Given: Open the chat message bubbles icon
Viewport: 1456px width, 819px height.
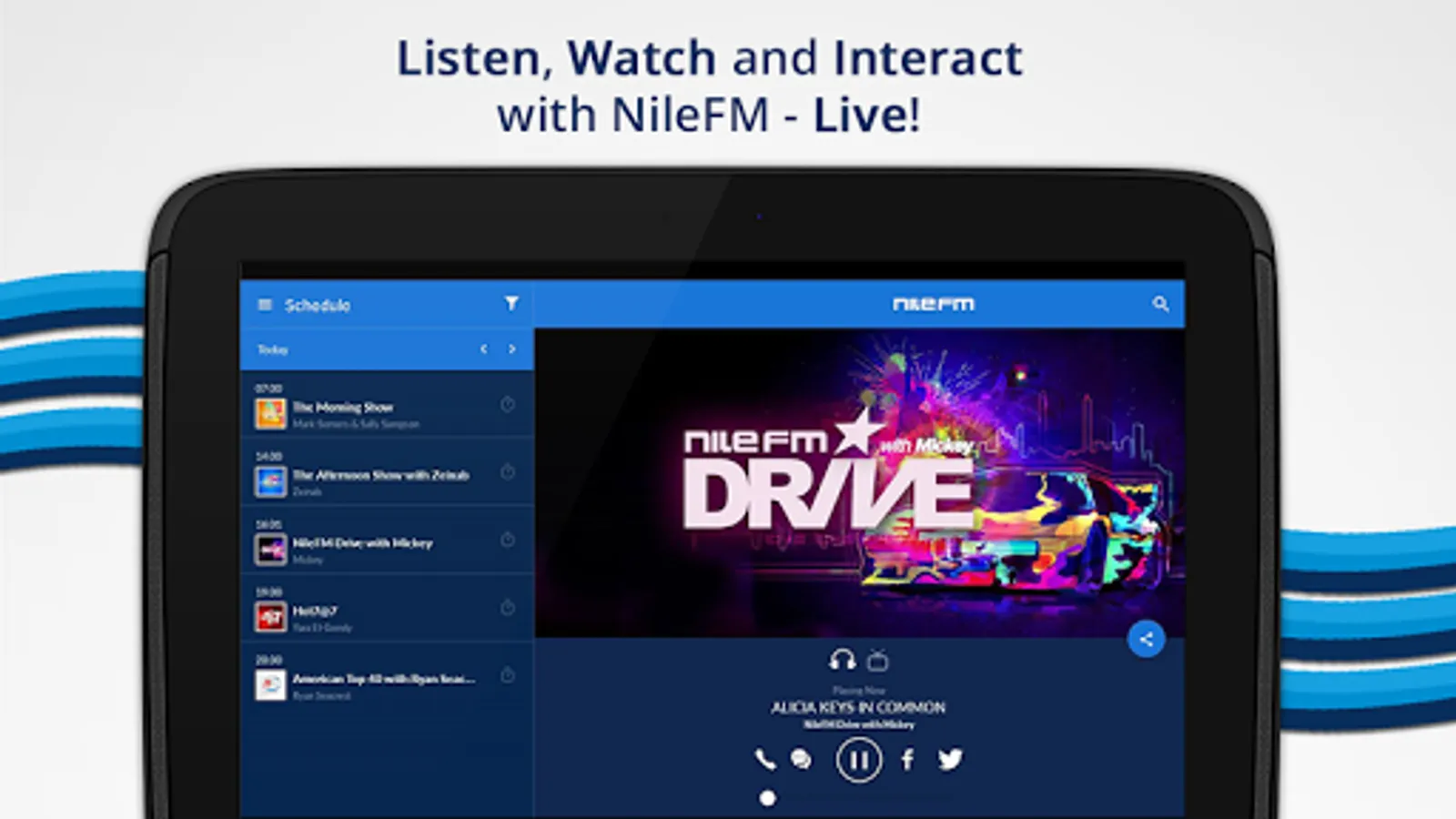Looking at the screenshot, I should pos(801,759).
